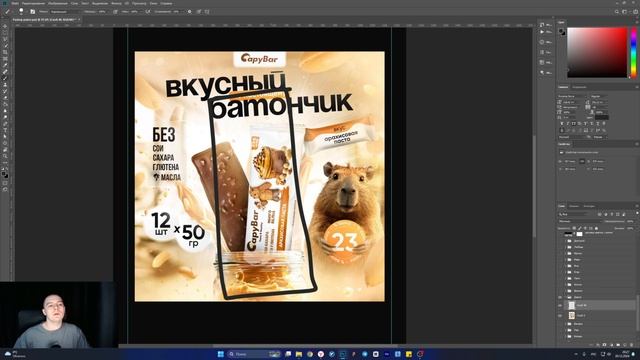
Task: Expand the group below Слой 3
Action: pos(566,324)
